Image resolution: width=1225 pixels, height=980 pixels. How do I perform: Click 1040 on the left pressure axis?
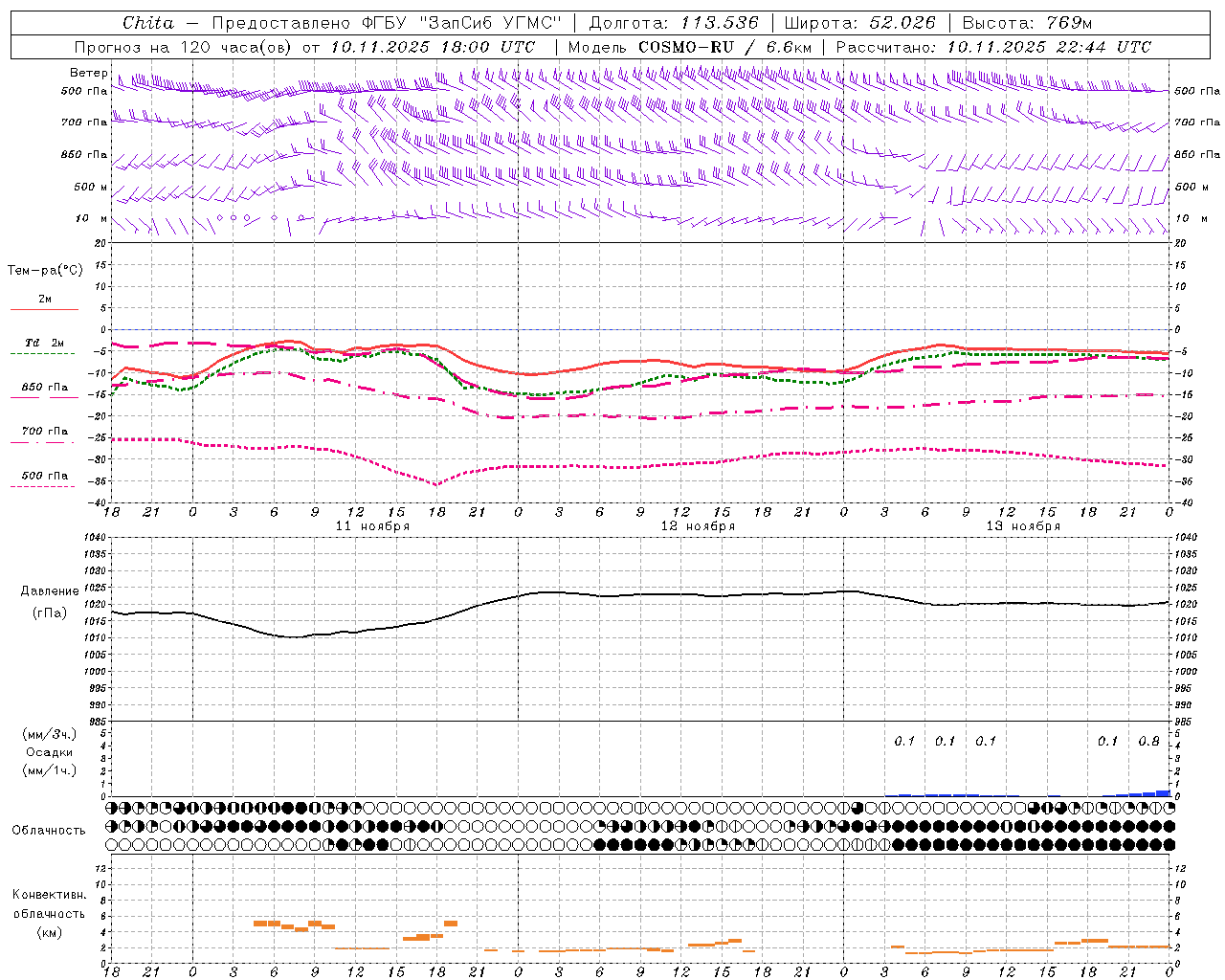(x=96, y=538)
